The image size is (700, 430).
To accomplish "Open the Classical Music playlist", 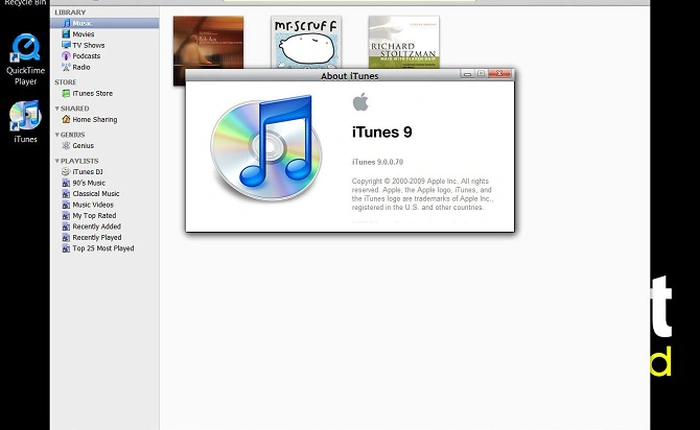I will point(95,193).
